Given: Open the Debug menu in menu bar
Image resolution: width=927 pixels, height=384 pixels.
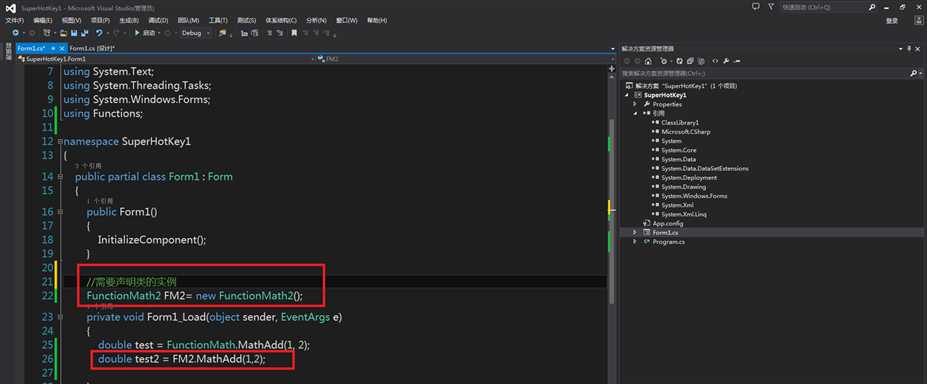Looking at the screenshot, I should click(159, 20).
